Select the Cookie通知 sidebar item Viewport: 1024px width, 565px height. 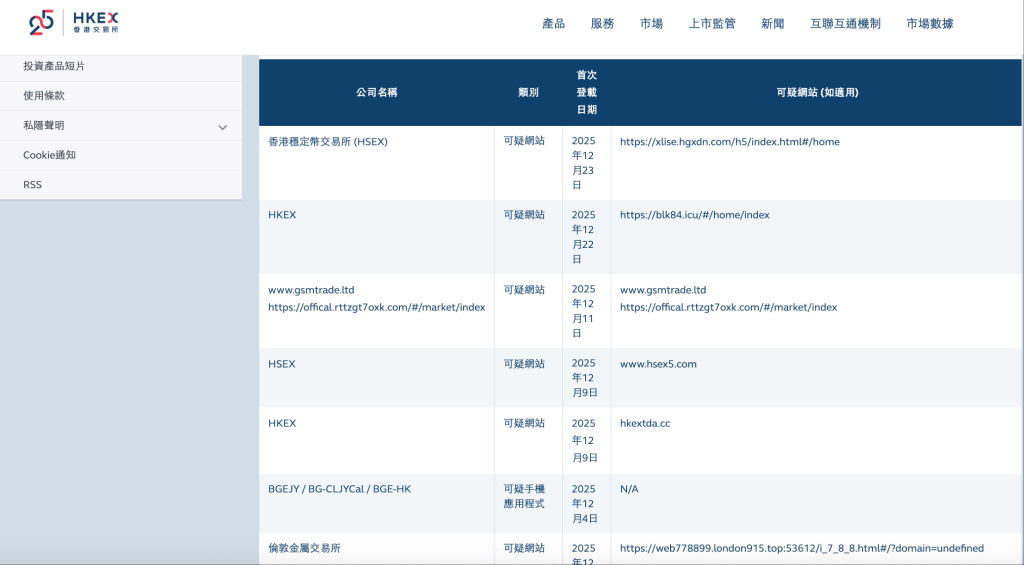tap(49, 155)
